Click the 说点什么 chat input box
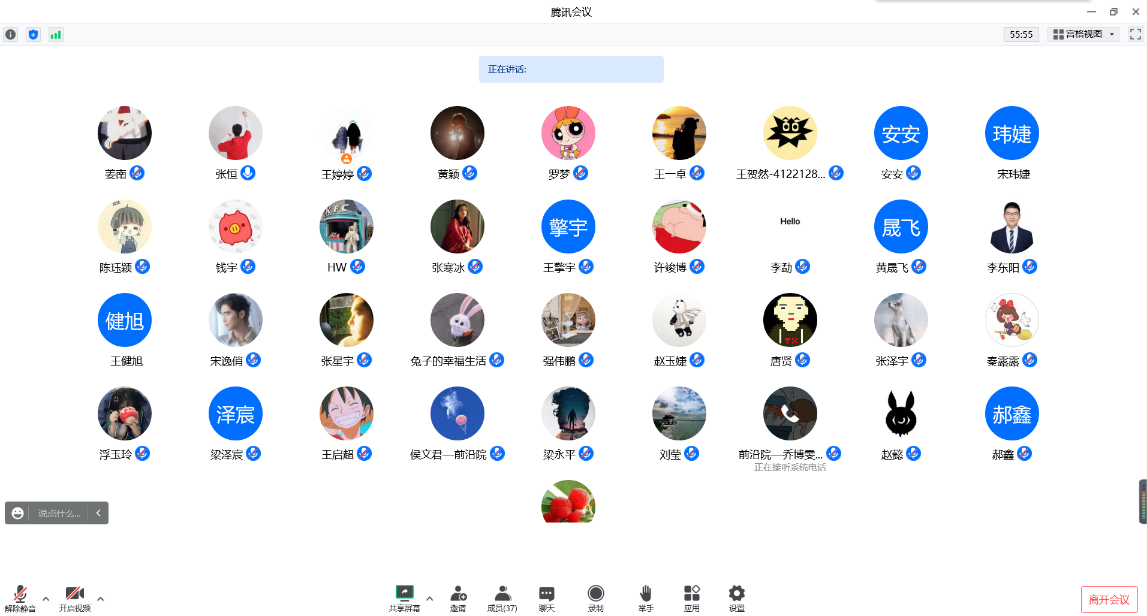Image resolution: width=1147 pixels, height=616 pixels. (59, 513)
